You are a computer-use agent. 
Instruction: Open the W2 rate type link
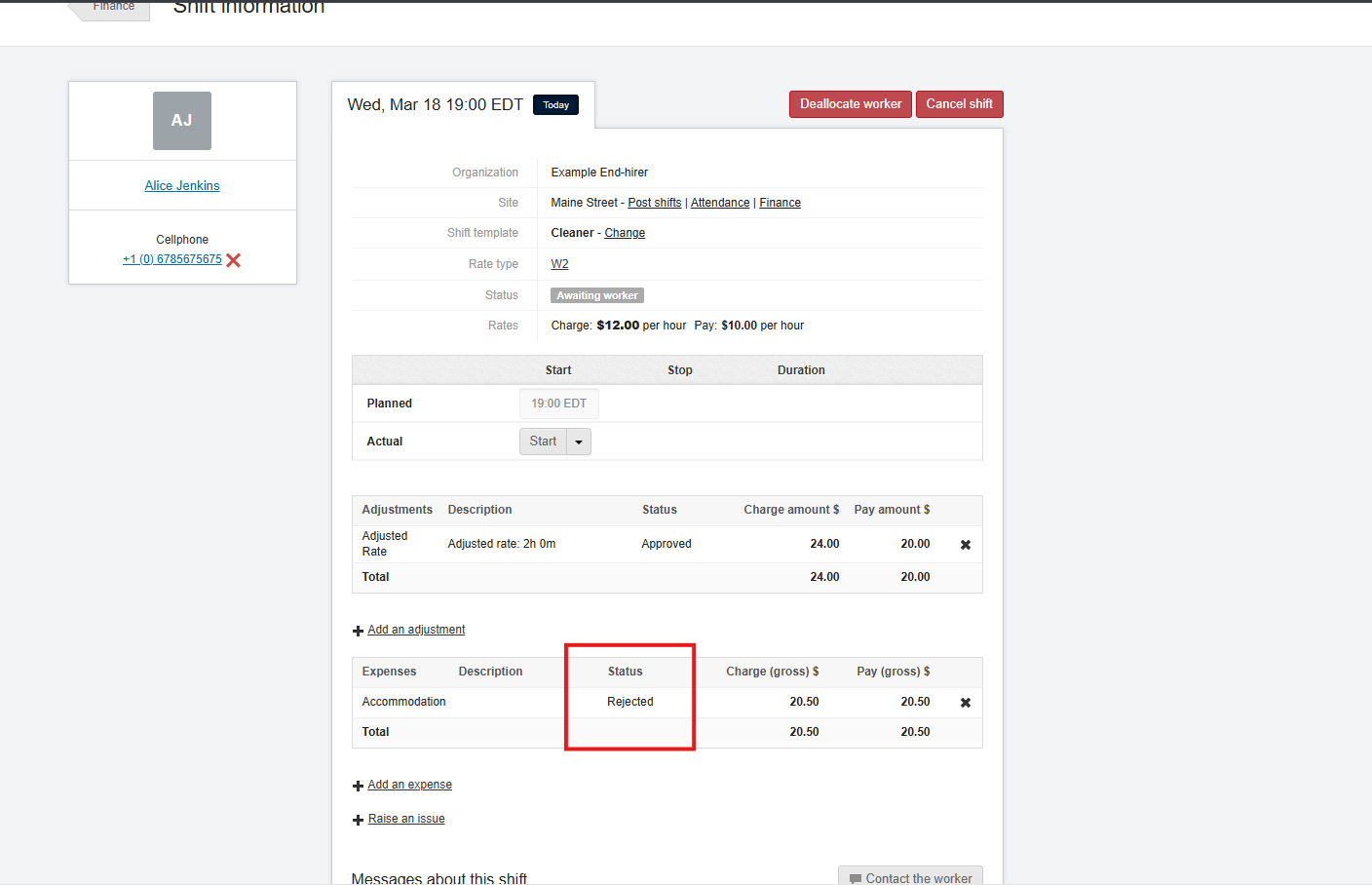pyautogui.click(x=559, y=263)
